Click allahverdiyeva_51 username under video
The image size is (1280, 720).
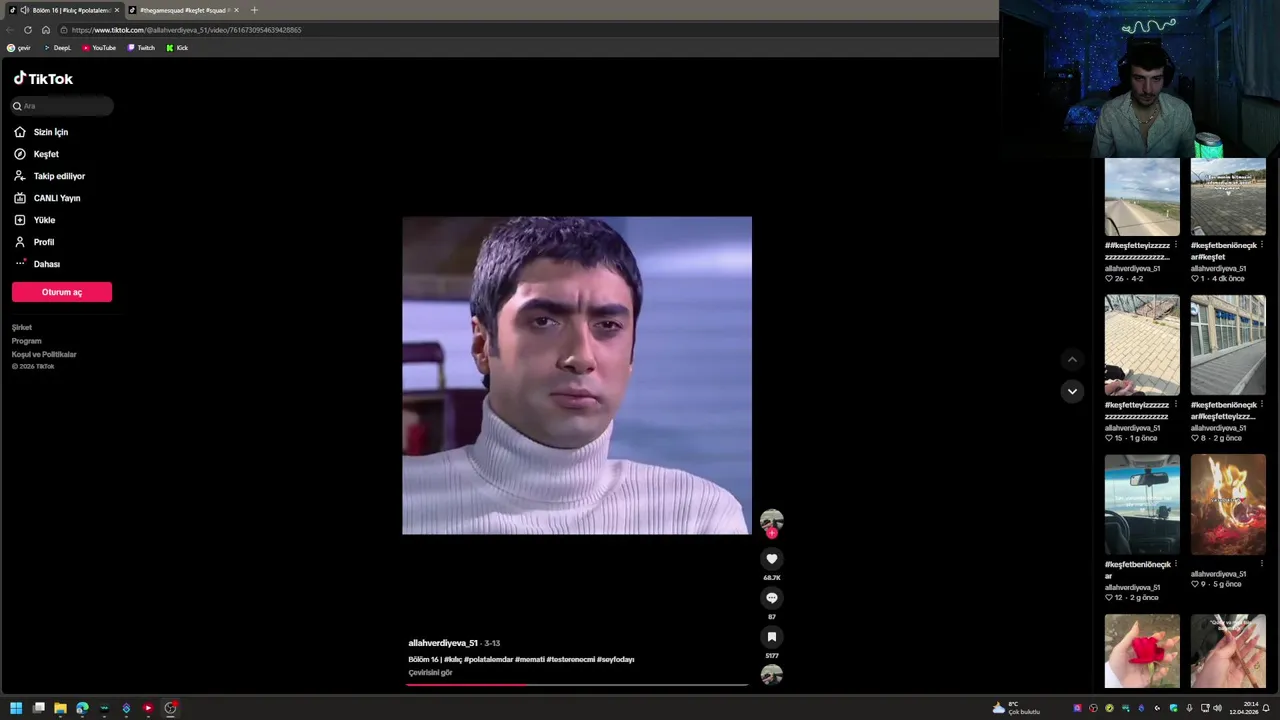point(443,643)
